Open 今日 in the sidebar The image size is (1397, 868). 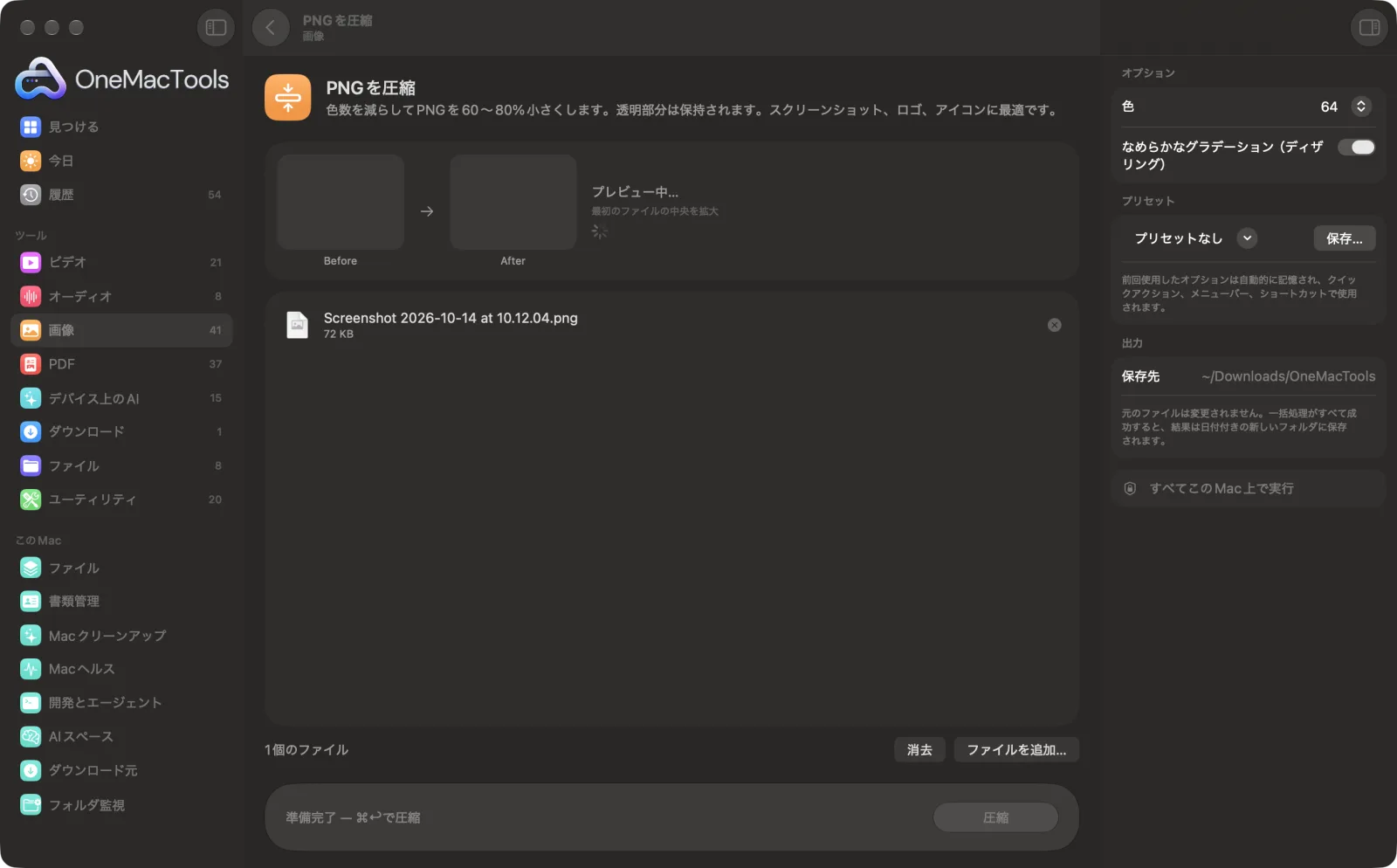[x=121, y=161]
